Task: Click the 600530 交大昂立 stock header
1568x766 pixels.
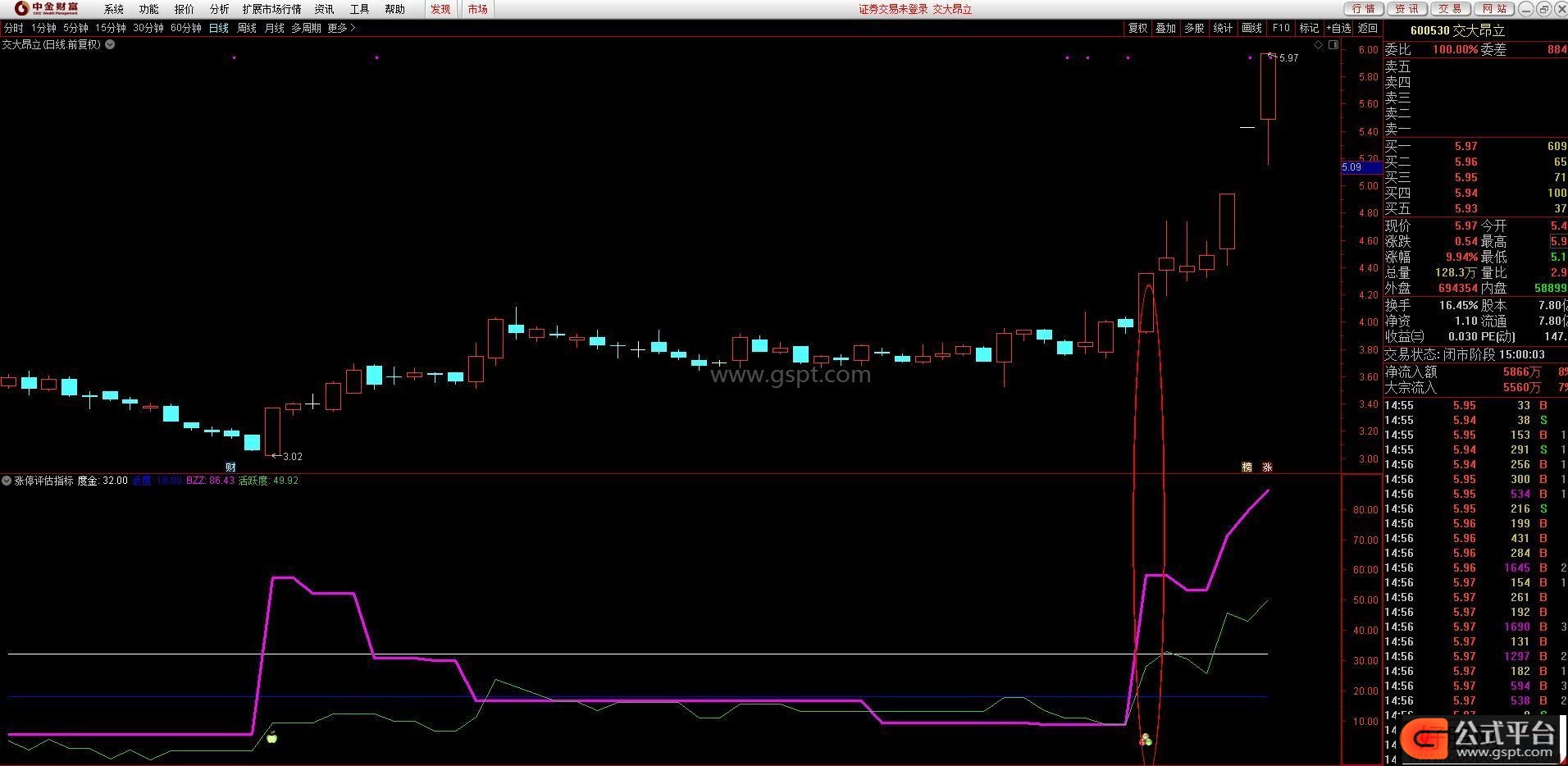Action: 1457,30
